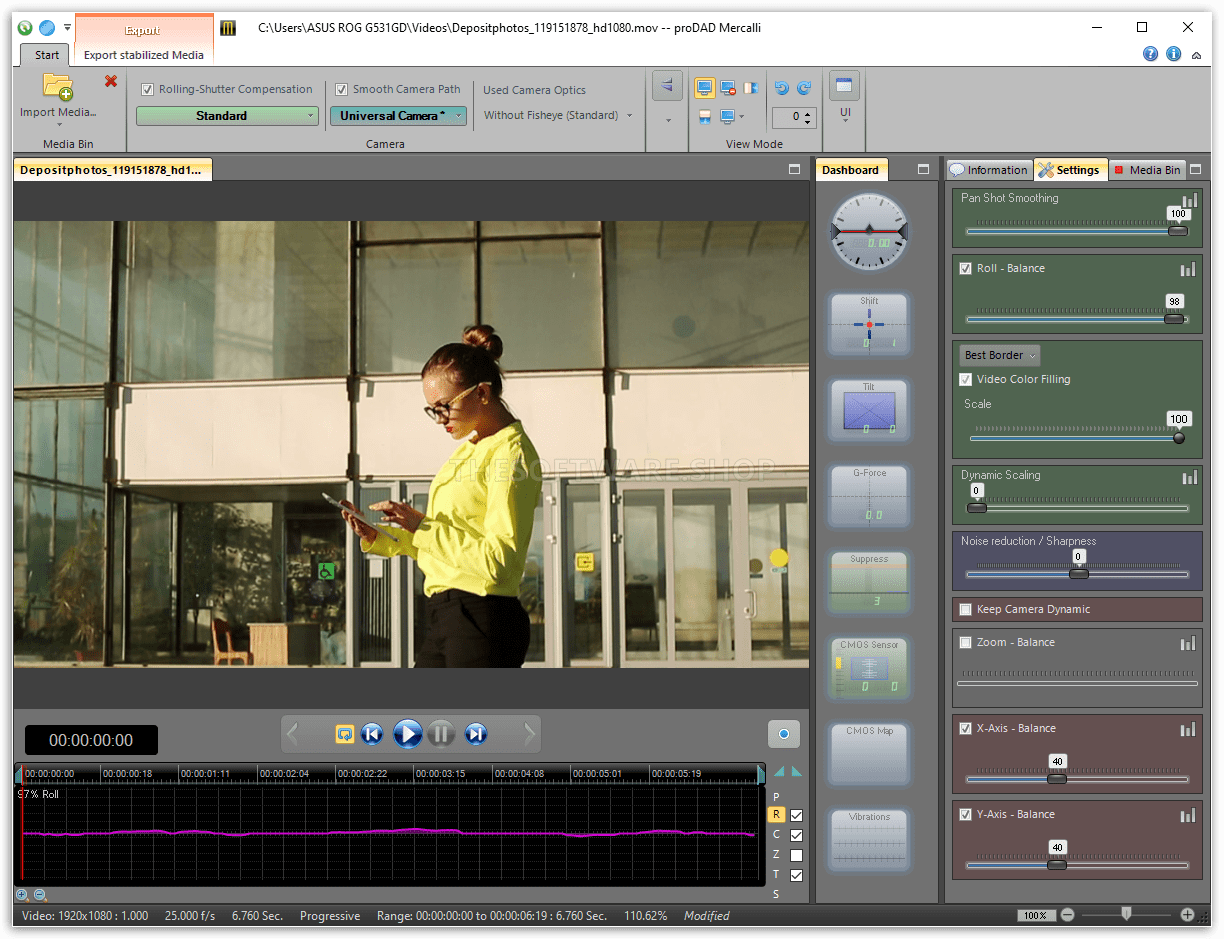Screen dimensions: 1224x939
Task: Click the Redo arrow in the toolbar
Action: [802, 88]
